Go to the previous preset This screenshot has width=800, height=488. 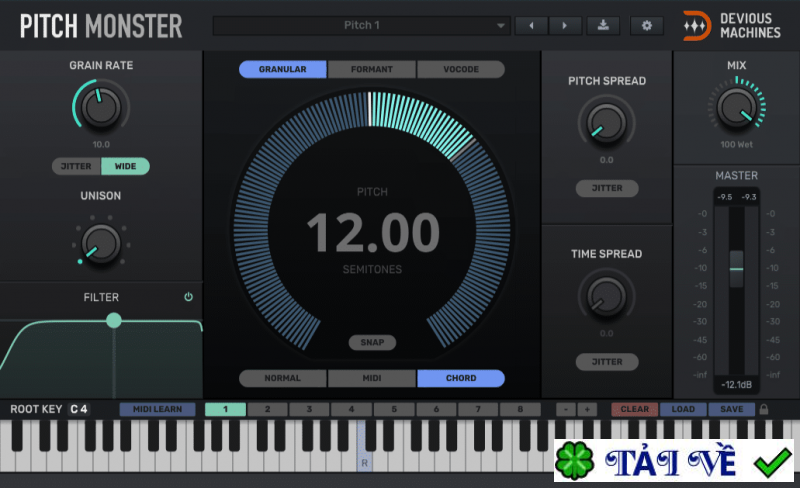click(531, 26)
